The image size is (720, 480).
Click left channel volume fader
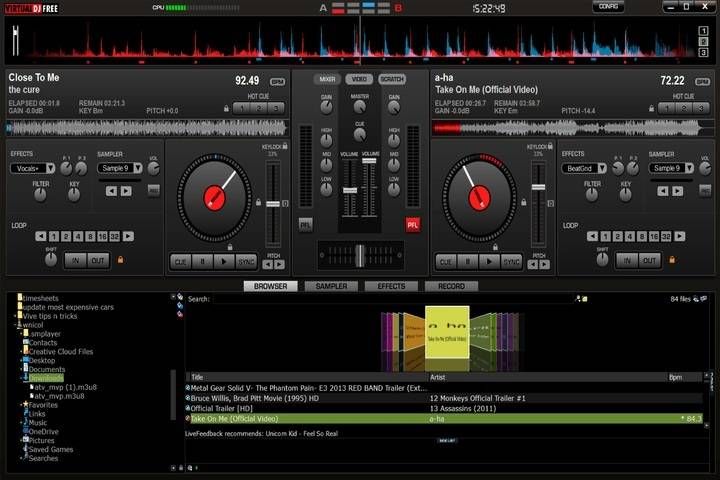tap(350, 190)
